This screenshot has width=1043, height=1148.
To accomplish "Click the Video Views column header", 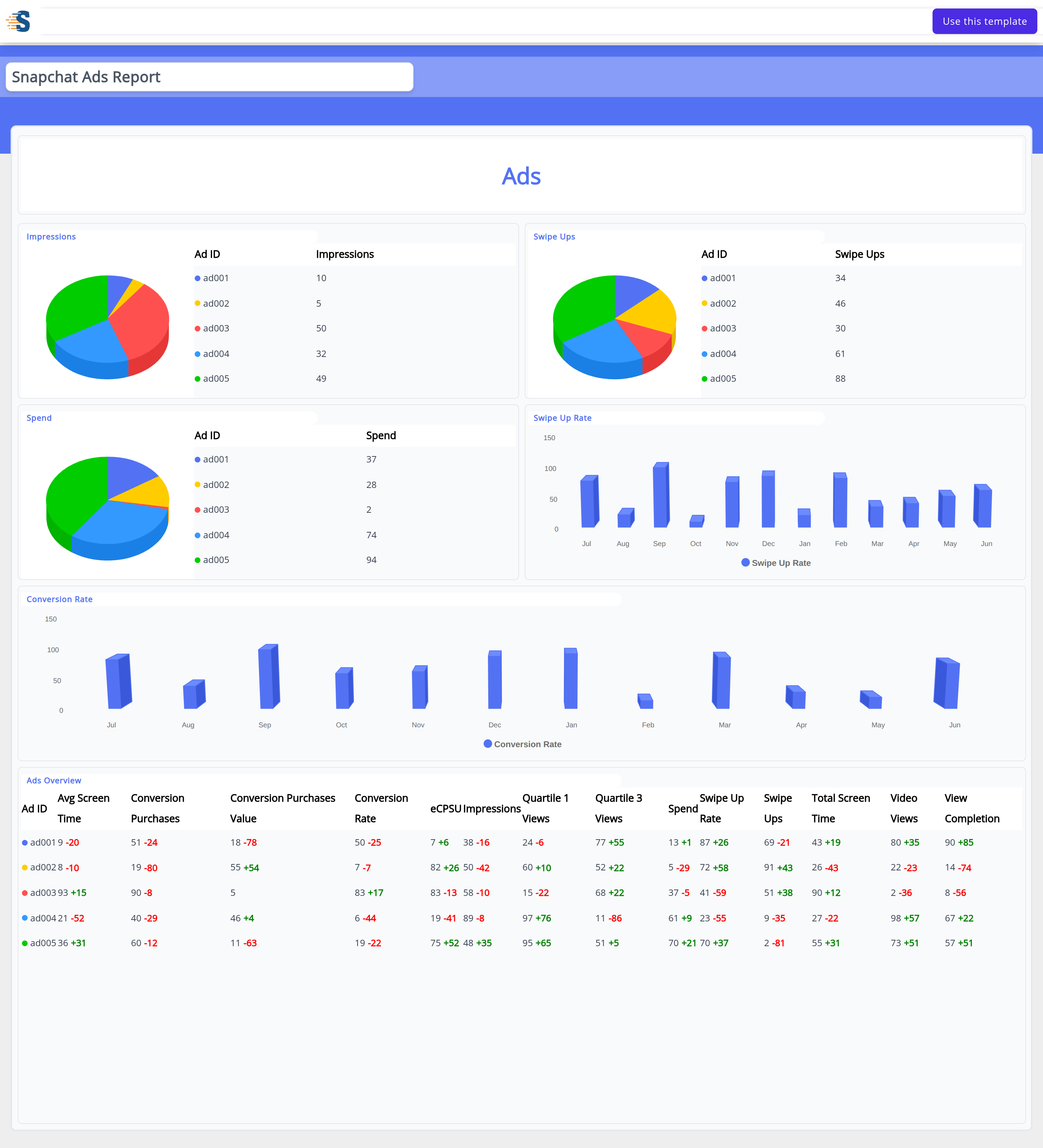I will (x=904, y=809).
